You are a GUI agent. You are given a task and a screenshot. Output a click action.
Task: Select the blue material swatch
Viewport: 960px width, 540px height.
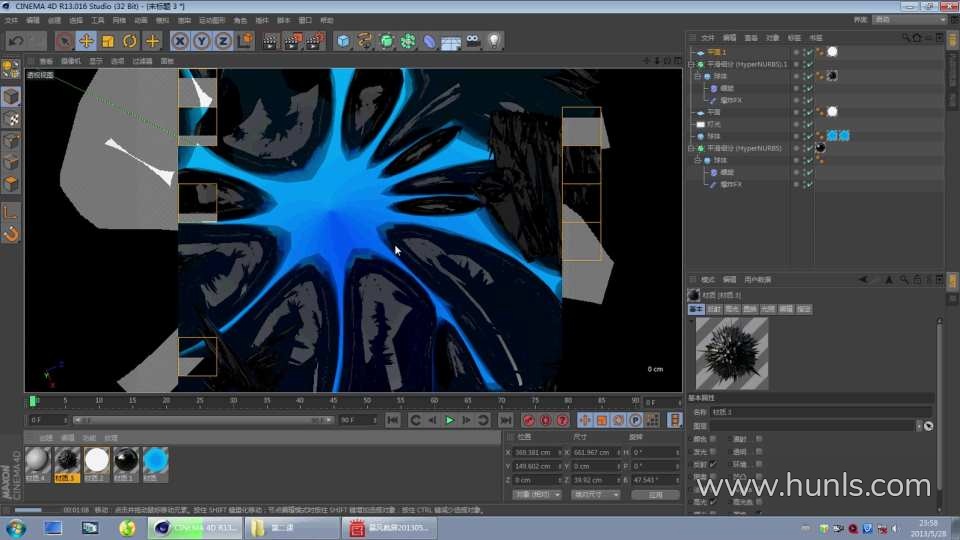coord(155,460)
